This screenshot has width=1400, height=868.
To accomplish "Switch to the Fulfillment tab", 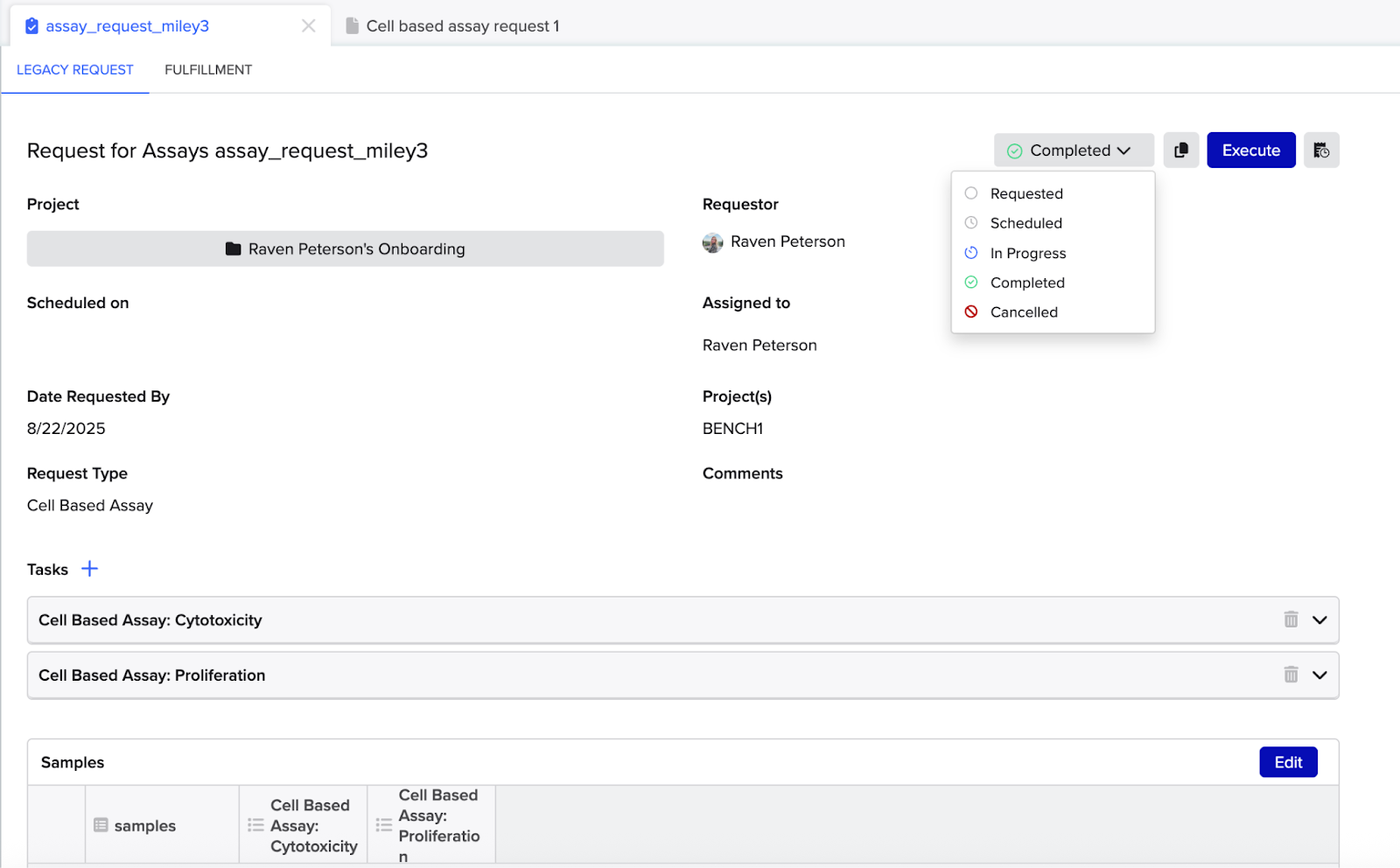I will point(208,70).
